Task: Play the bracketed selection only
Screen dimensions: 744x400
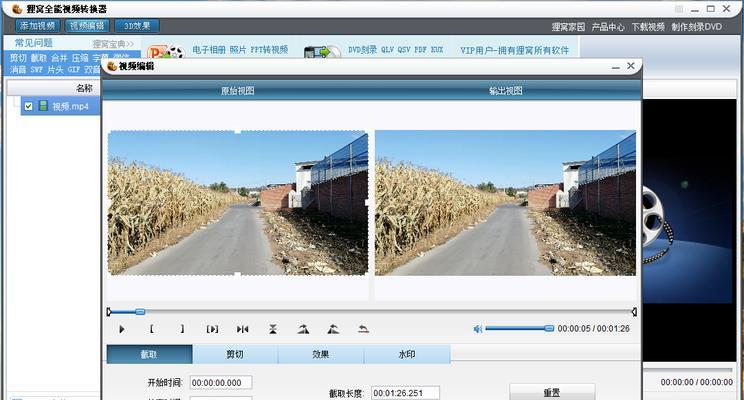Action: click(x=212, y=329)
